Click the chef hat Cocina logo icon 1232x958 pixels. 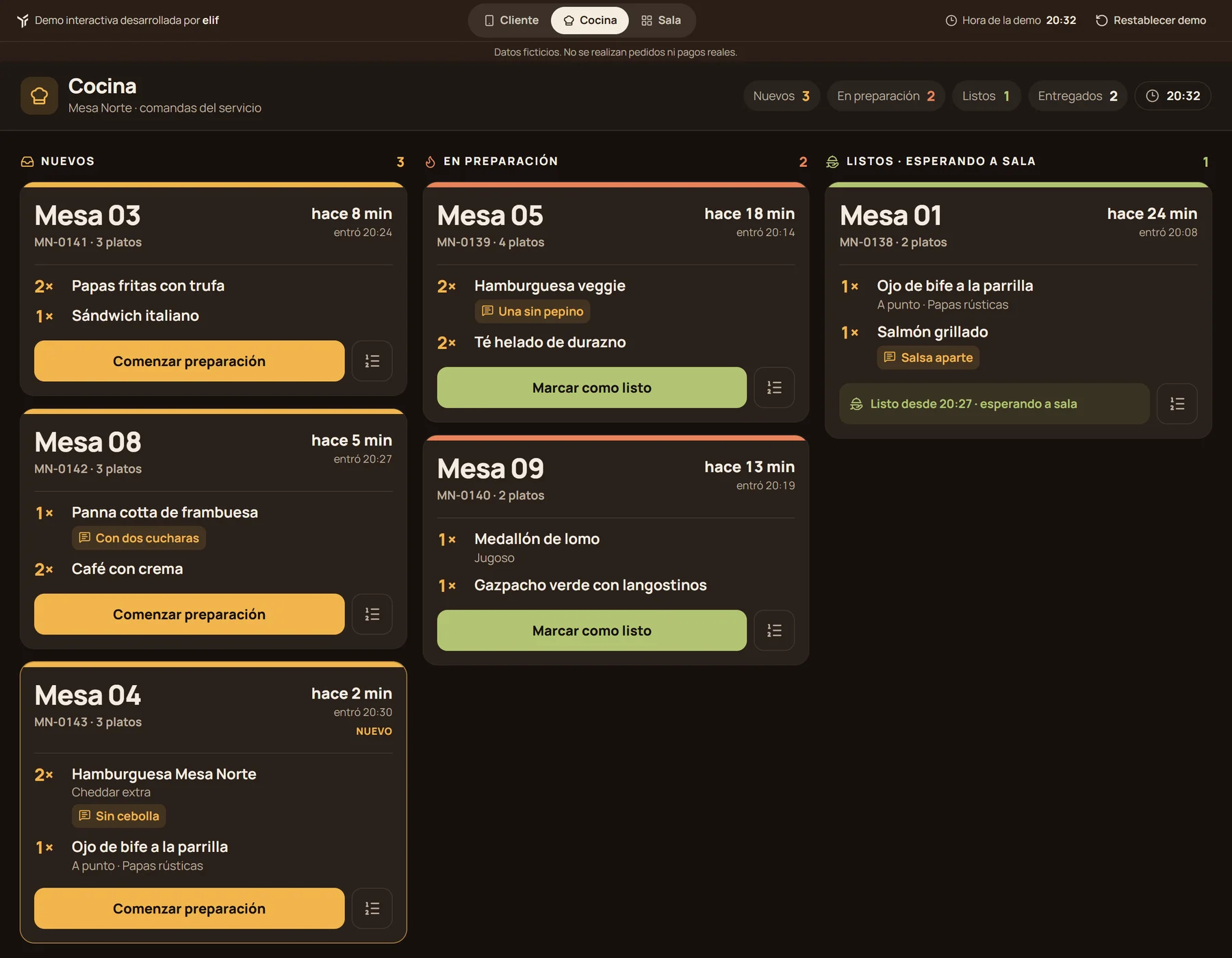point(39,96)
